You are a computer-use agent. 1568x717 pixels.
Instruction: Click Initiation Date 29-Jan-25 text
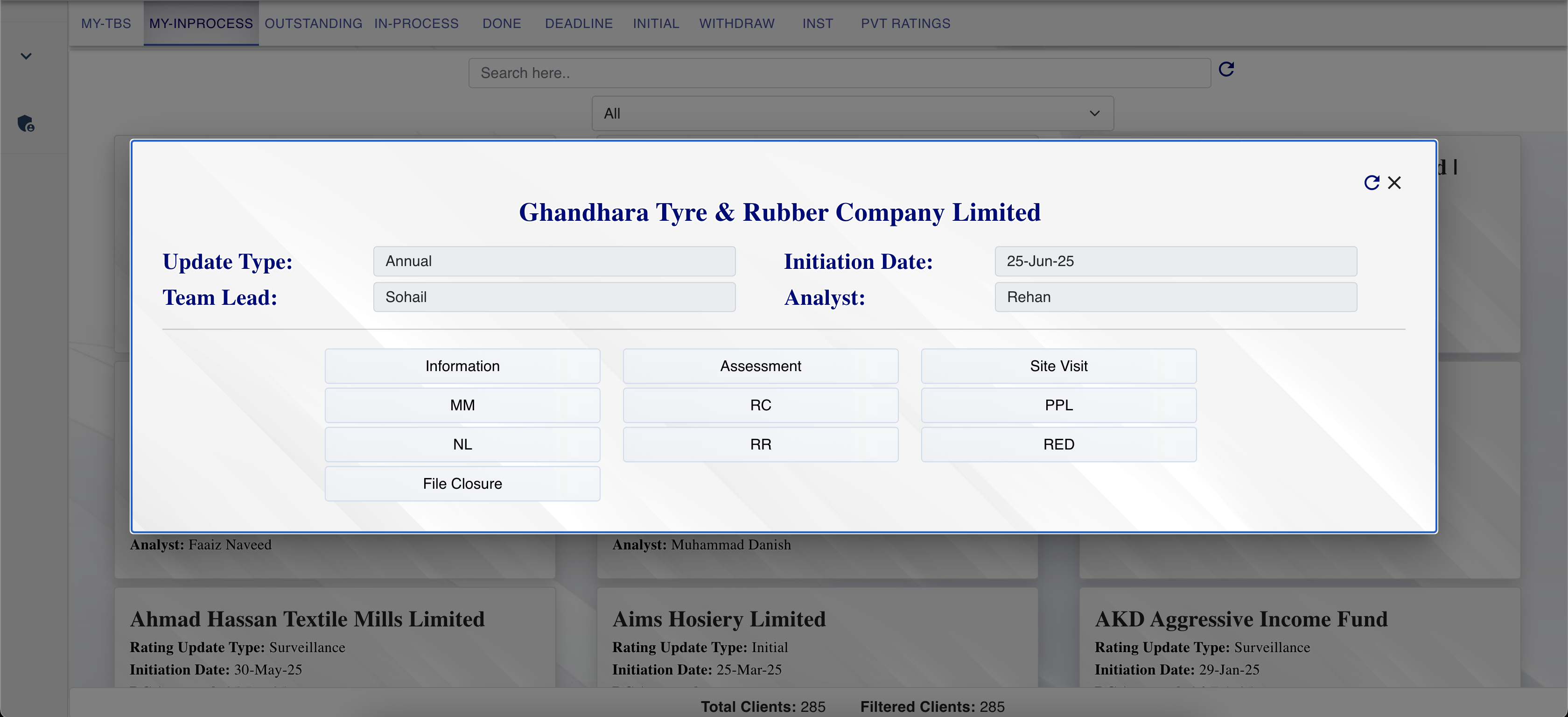point(1176,669)
